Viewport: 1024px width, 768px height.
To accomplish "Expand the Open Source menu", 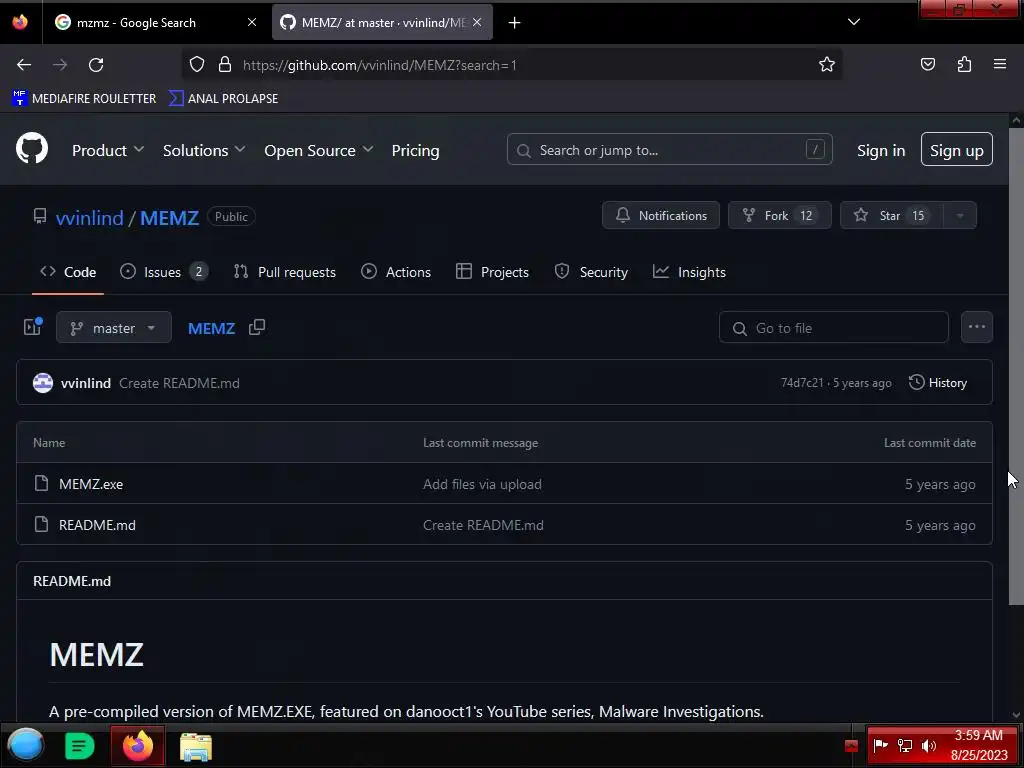I will pos(319,150).
